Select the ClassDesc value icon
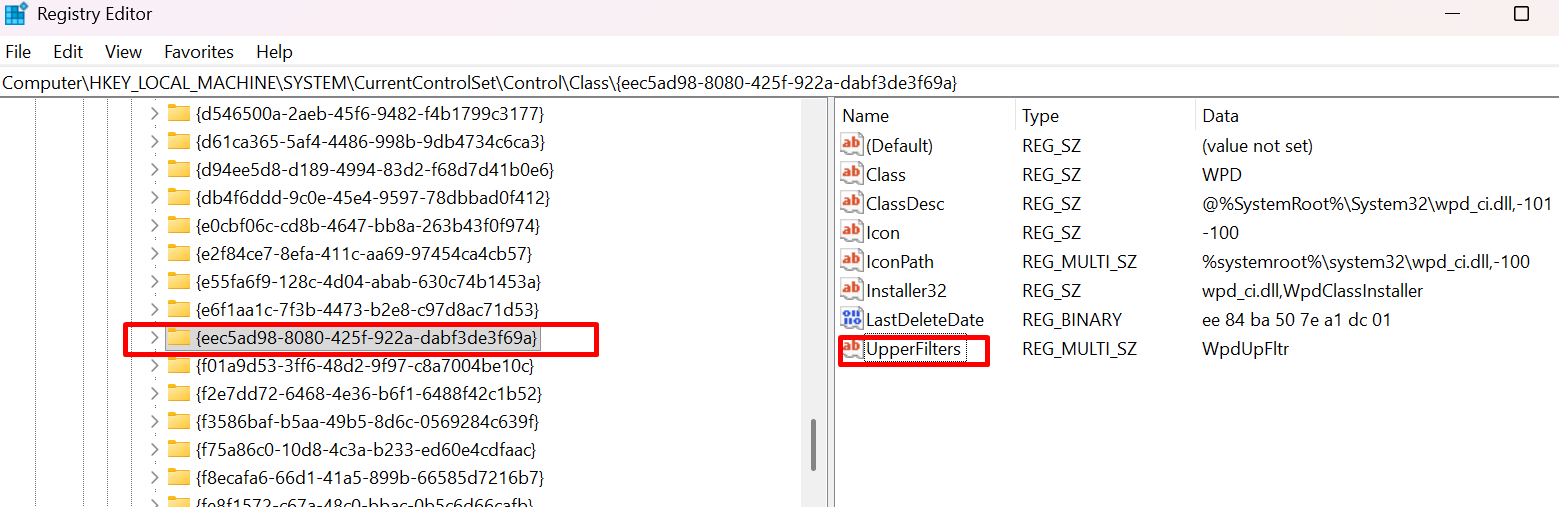 point(851,203)
